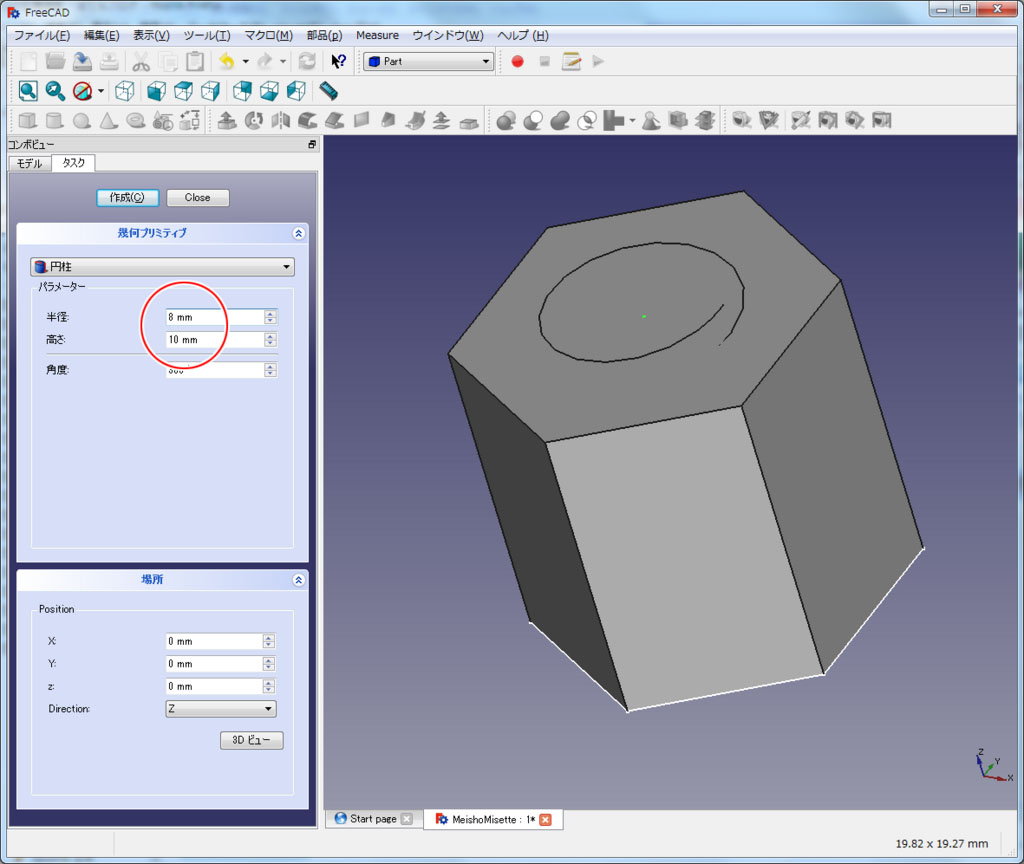Click the 3D ビュー button
The width and height of the screenshot is (1024, 864).
(251, 740)
